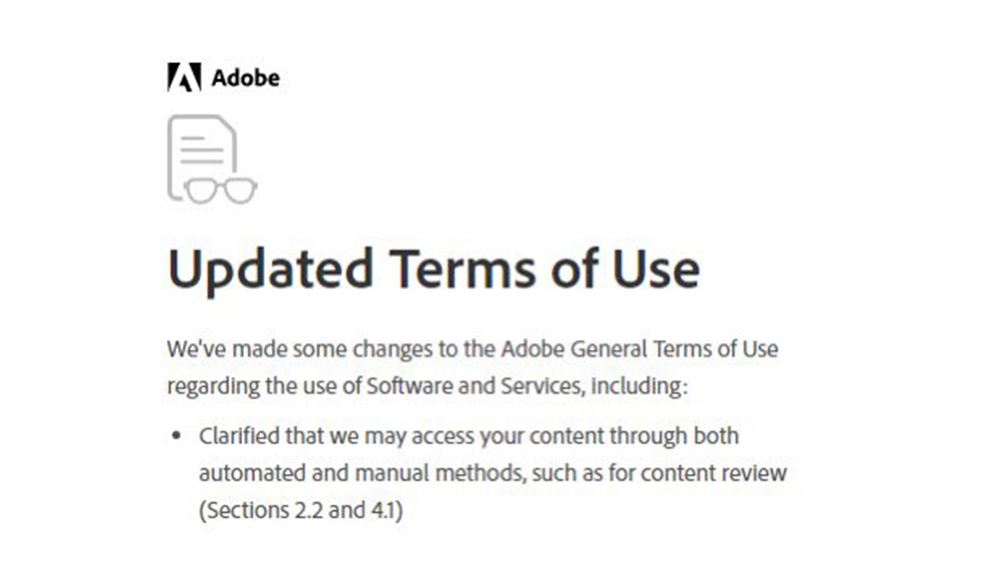Click the word "Use" ending the heading
Screen dimensions: 1000x563
[656, 270]
